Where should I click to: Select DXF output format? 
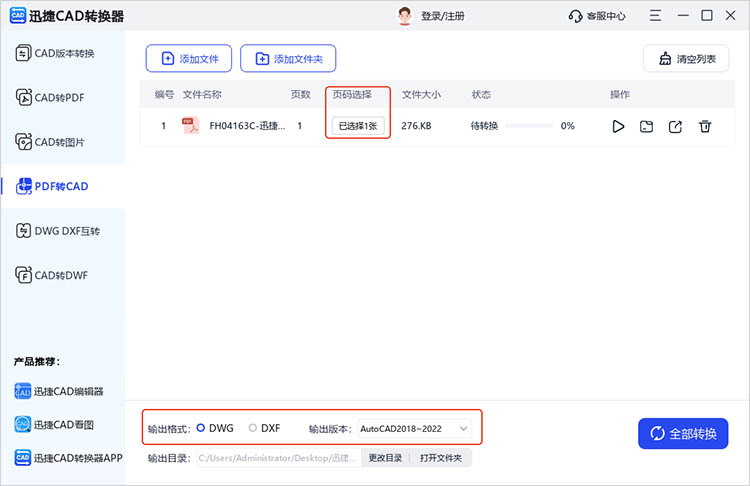(253, 428)
